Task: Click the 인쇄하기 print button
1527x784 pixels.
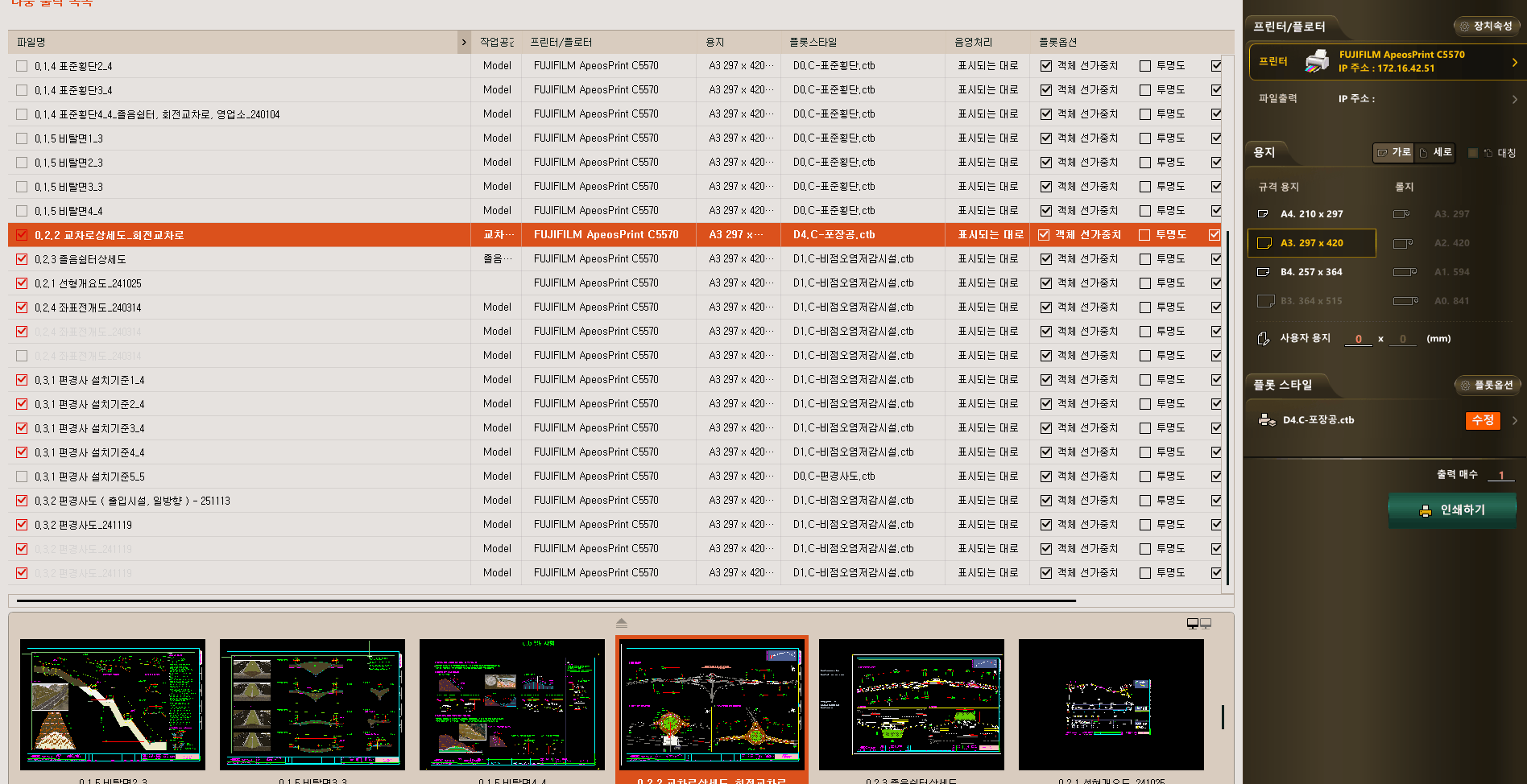Action: (1452, 510)
